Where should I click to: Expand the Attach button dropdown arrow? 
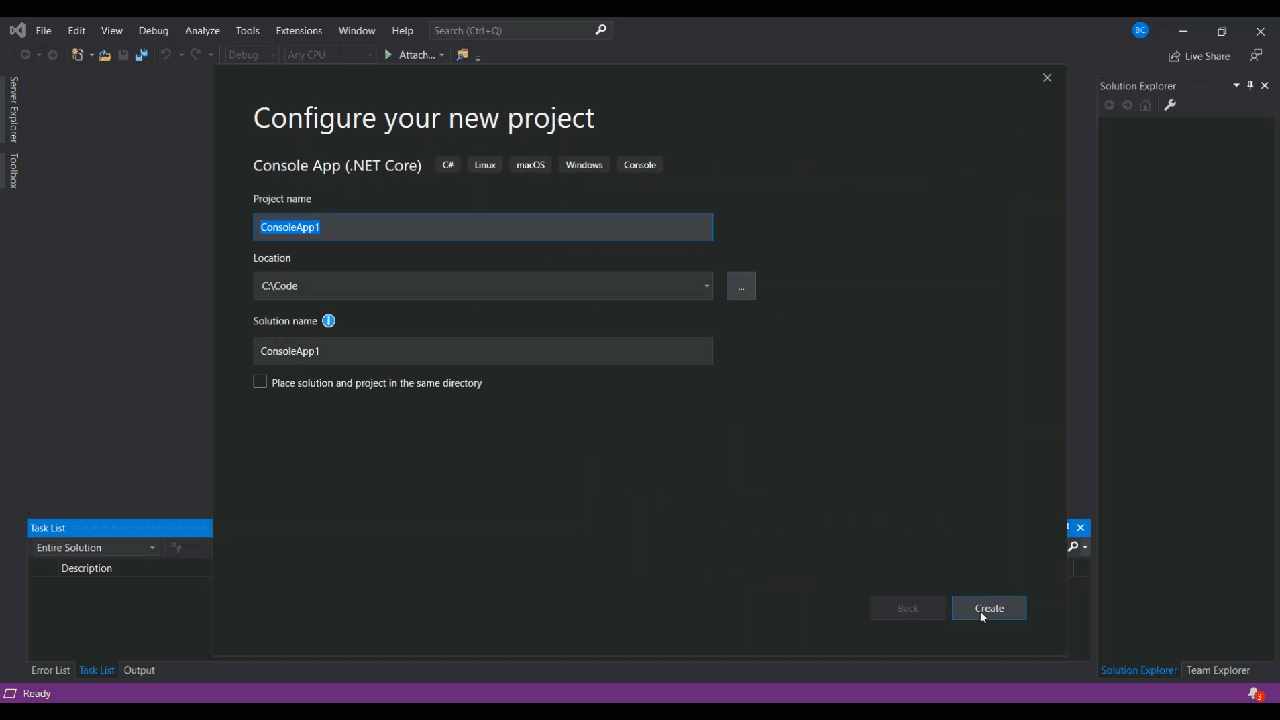tap(441, 55)
